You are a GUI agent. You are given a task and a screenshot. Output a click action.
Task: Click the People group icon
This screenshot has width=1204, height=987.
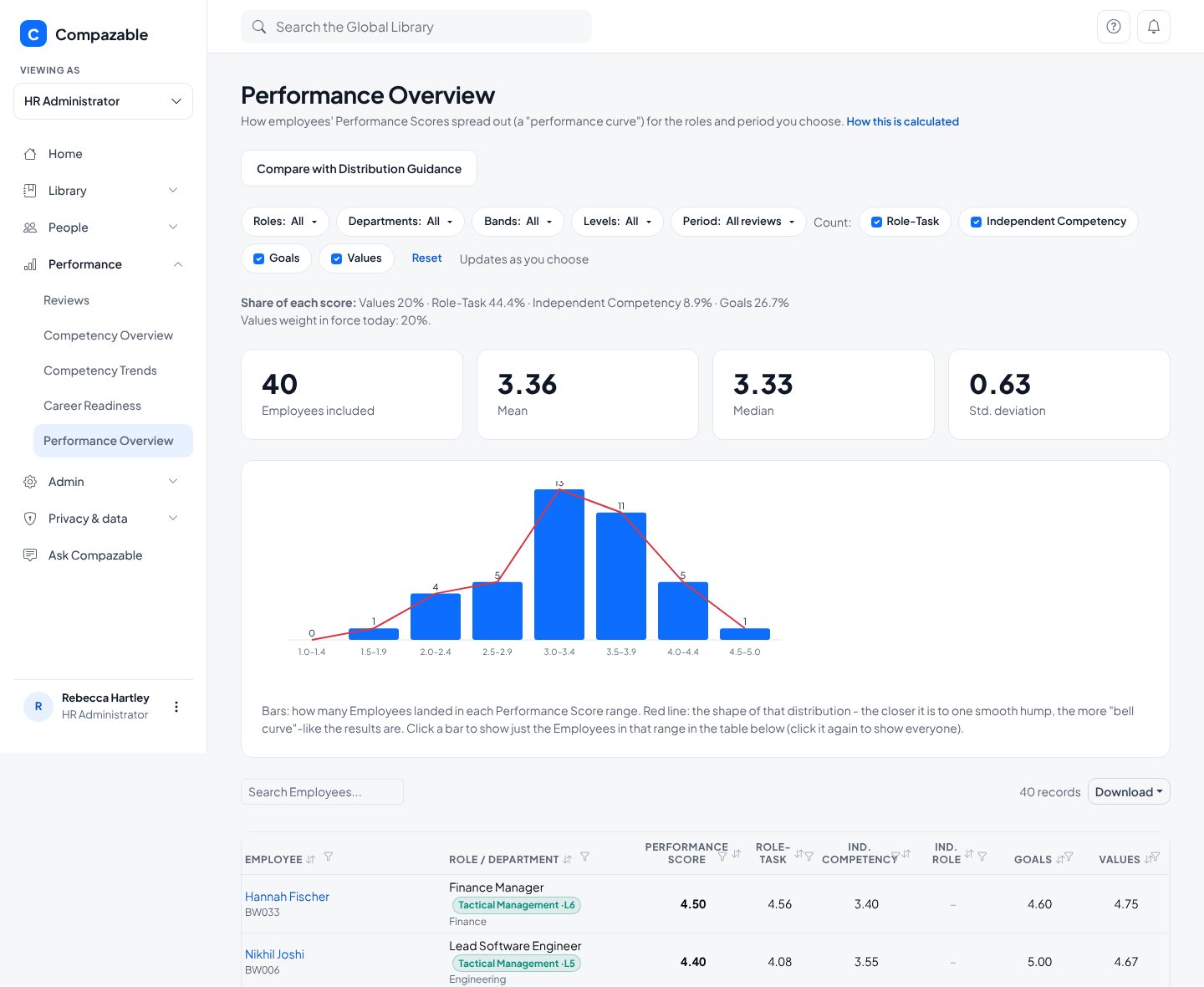coord(30,228)
